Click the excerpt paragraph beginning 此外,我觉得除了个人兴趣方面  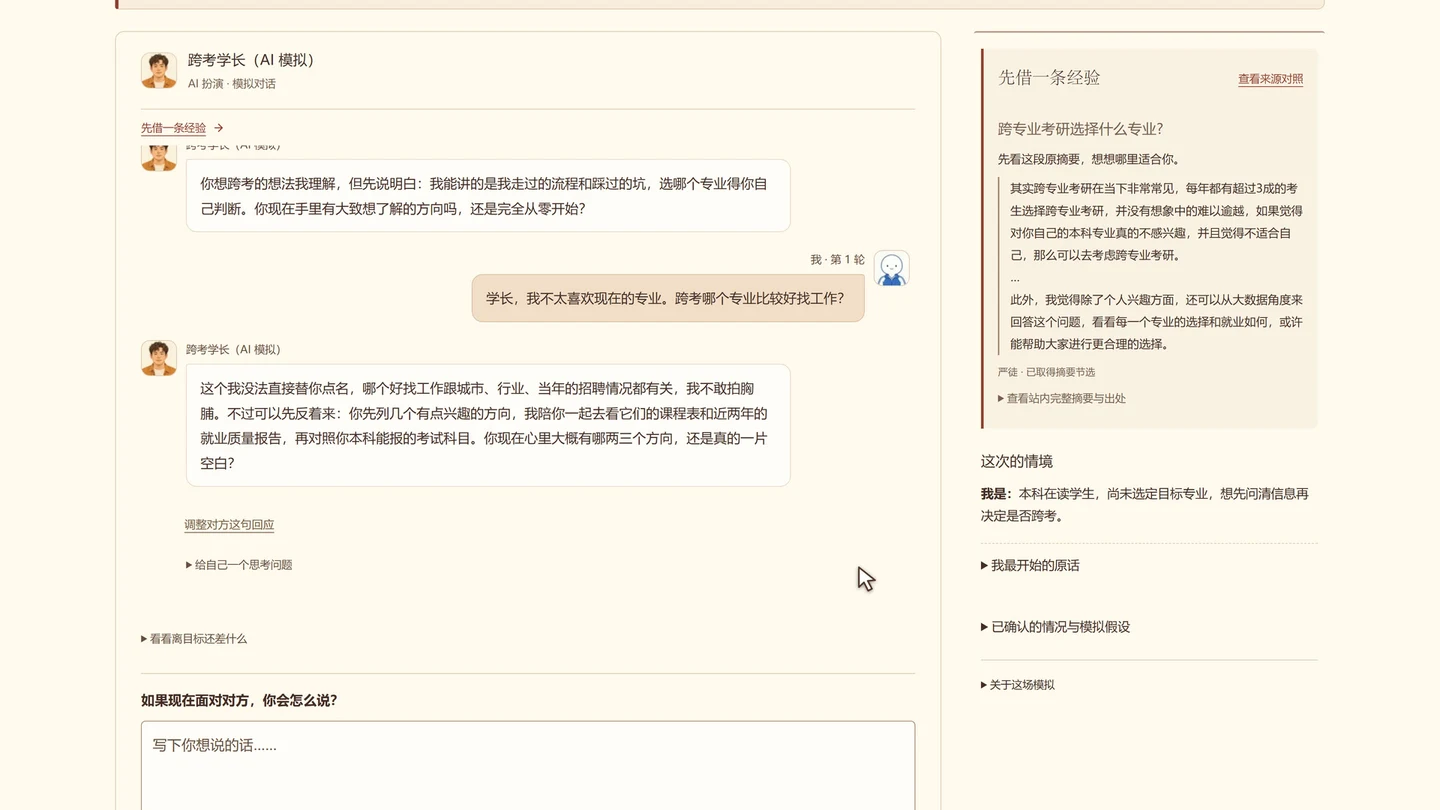[1156, 322]
